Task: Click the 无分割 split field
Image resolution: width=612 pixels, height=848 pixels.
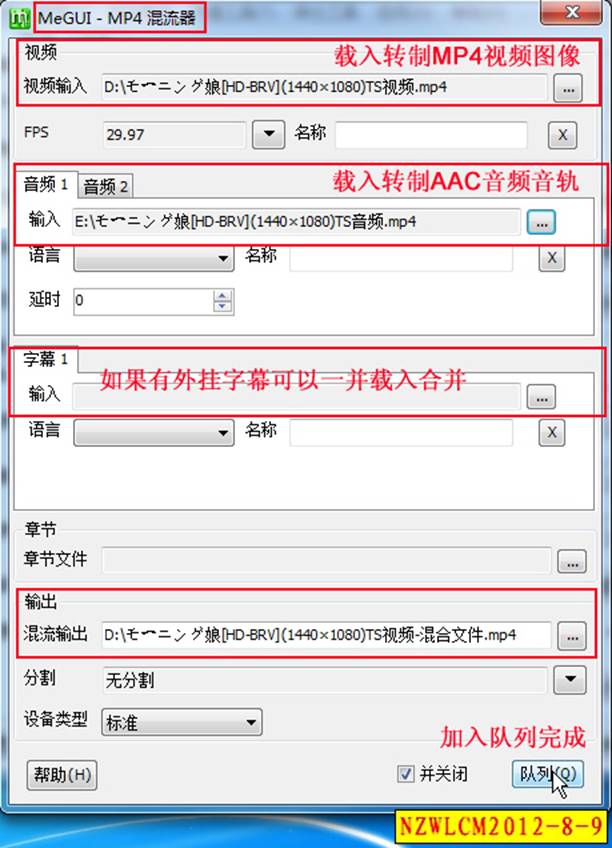Action: (324, 680)
